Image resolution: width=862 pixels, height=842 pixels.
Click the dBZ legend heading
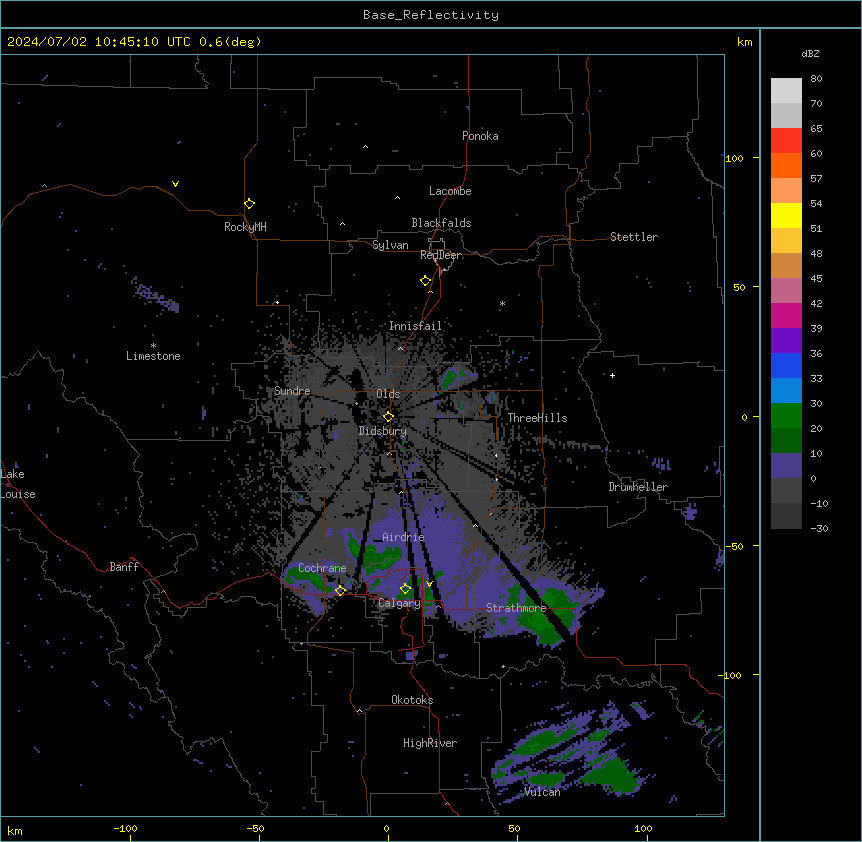810,53
